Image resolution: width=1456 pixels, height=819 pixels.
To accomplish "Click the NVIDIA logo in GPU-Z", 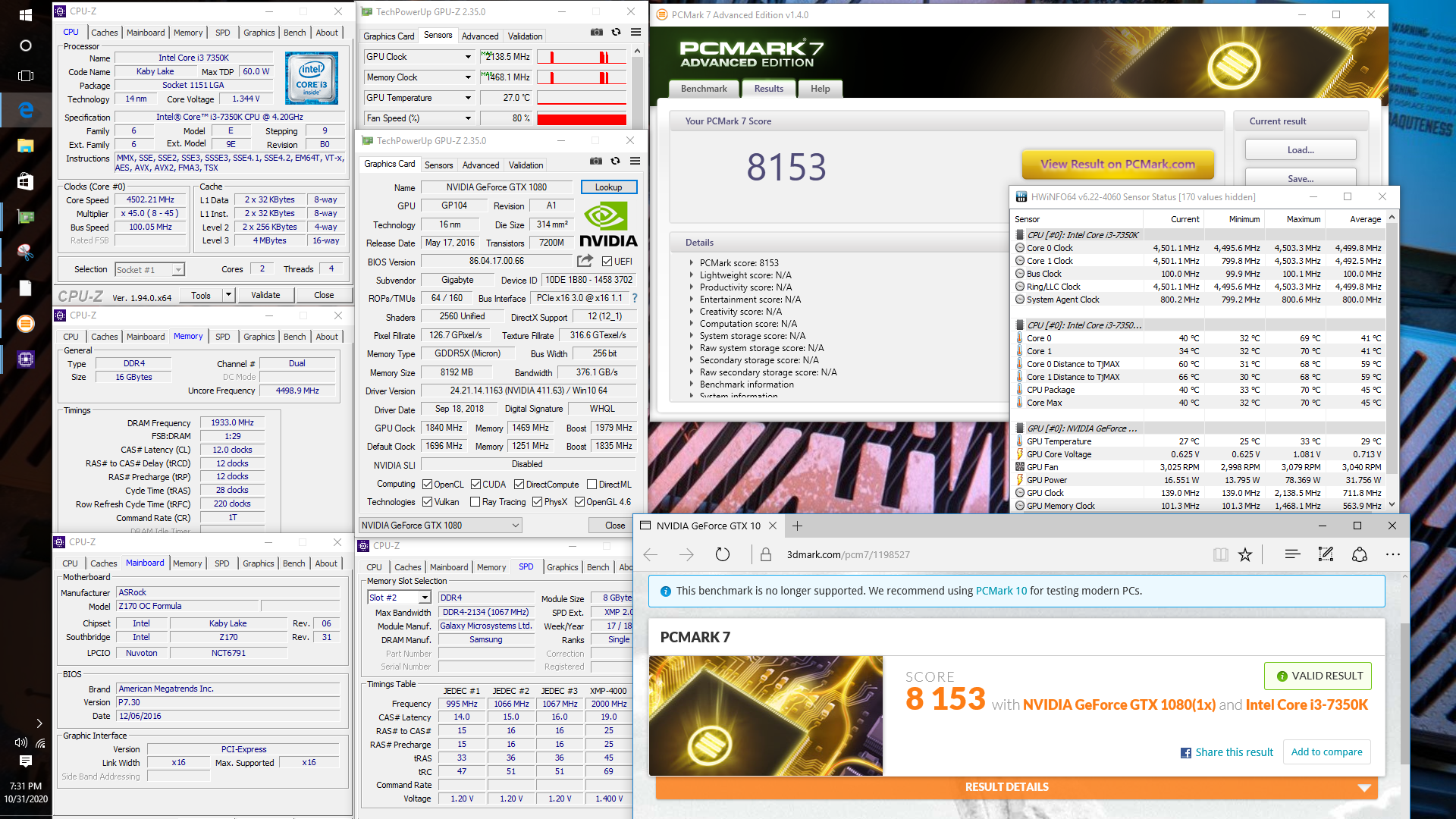I will click(x=608, y=224).
